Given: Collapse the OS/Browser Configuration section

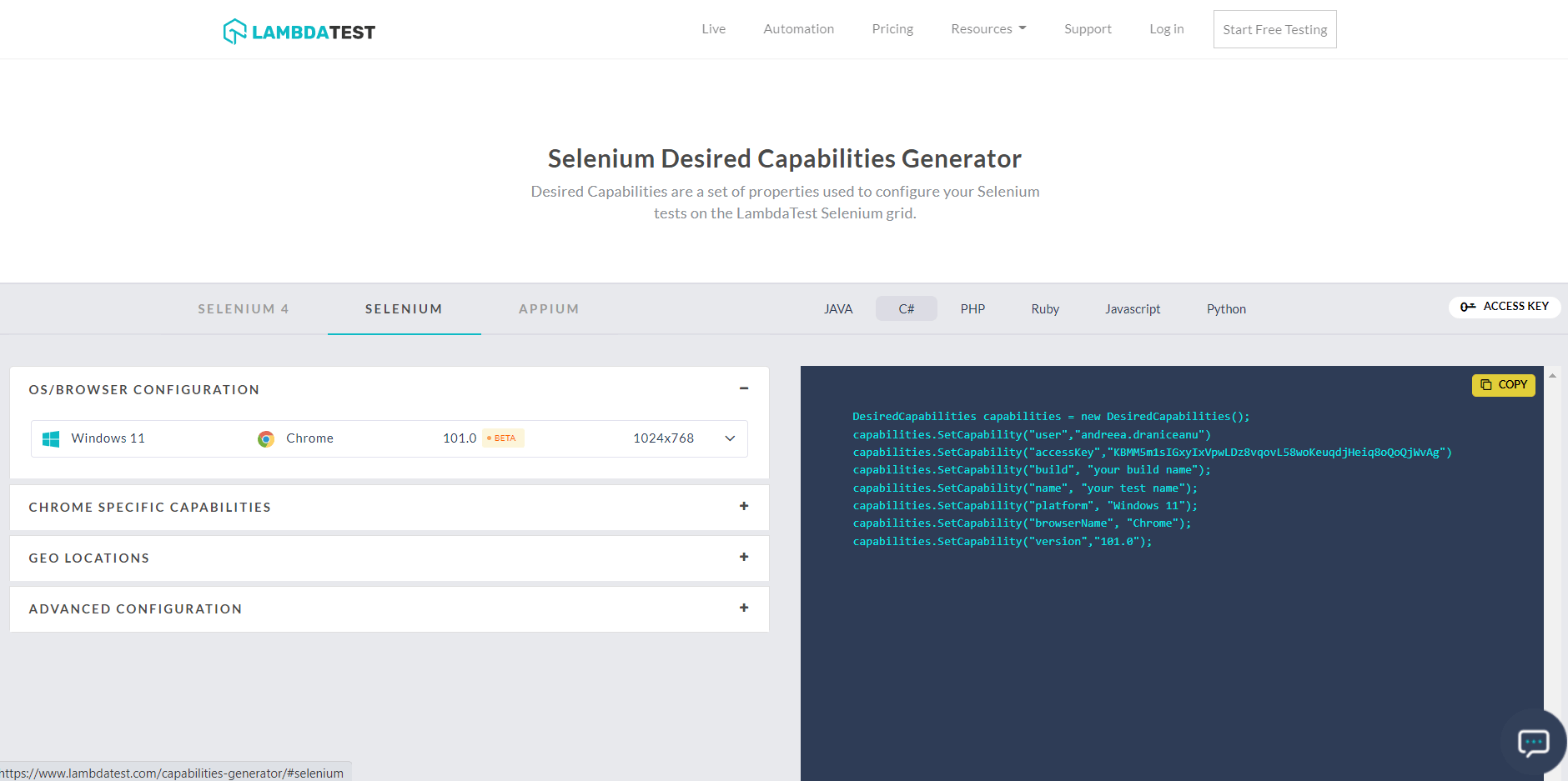Looking at the screenshot, I should 743,388.
